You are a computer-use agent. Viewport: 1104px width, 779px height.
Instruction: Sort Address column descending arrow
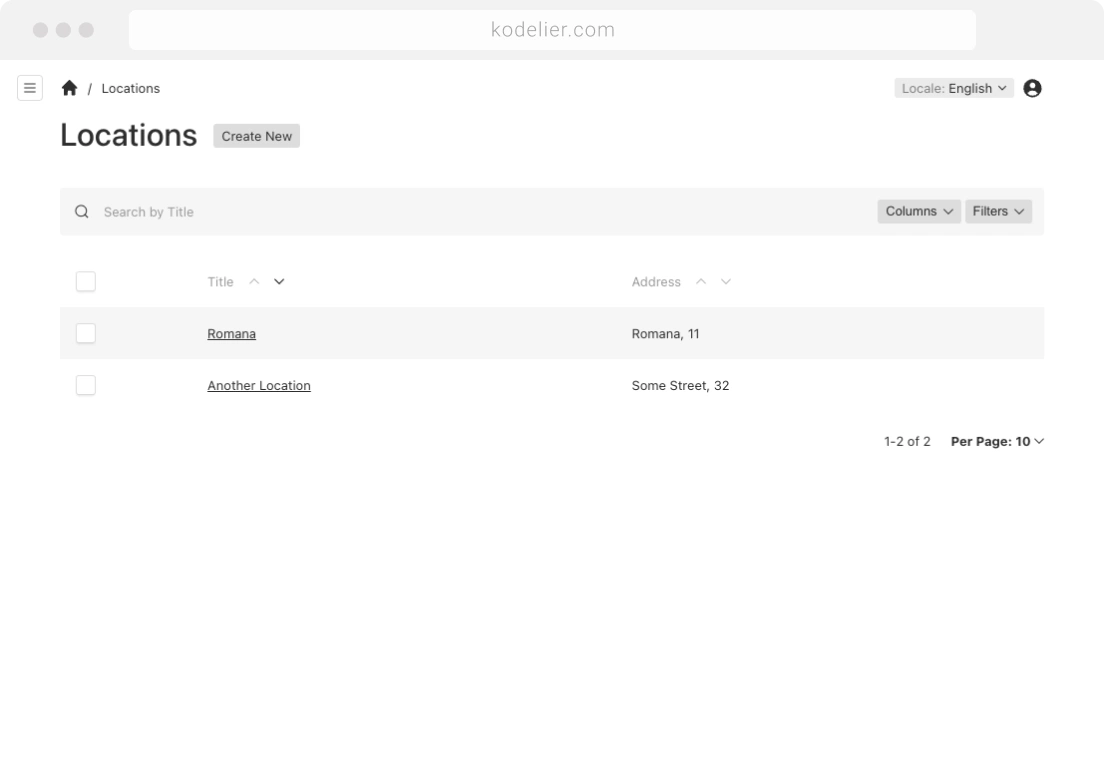click(726, 282)
